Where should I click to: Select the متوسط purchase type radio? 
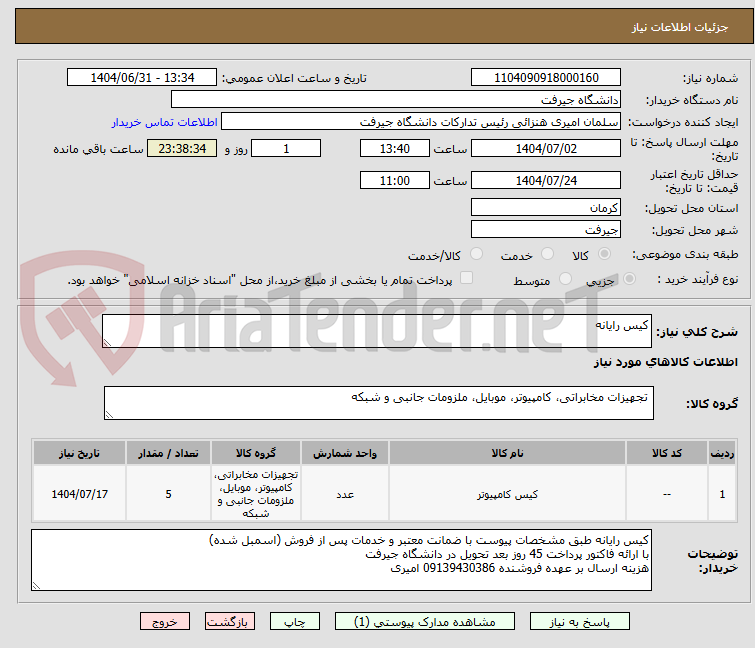click(565, 279)
